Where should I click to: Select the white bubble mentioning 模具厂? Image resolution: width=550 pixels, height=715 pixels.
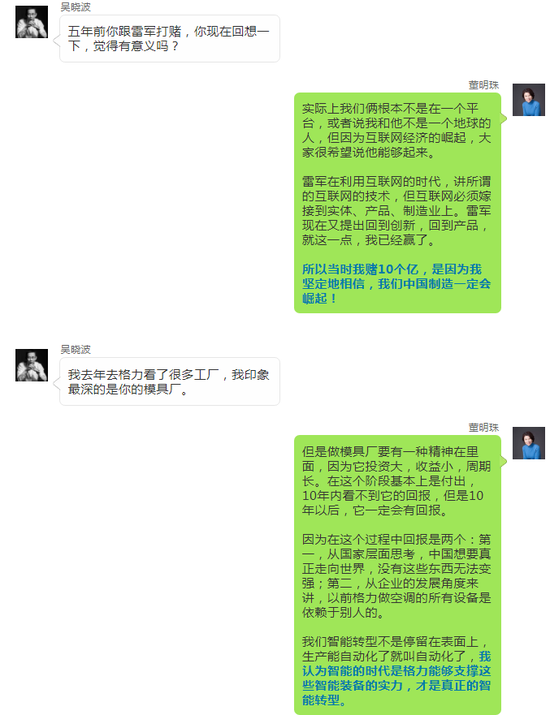tap(169, 382)
